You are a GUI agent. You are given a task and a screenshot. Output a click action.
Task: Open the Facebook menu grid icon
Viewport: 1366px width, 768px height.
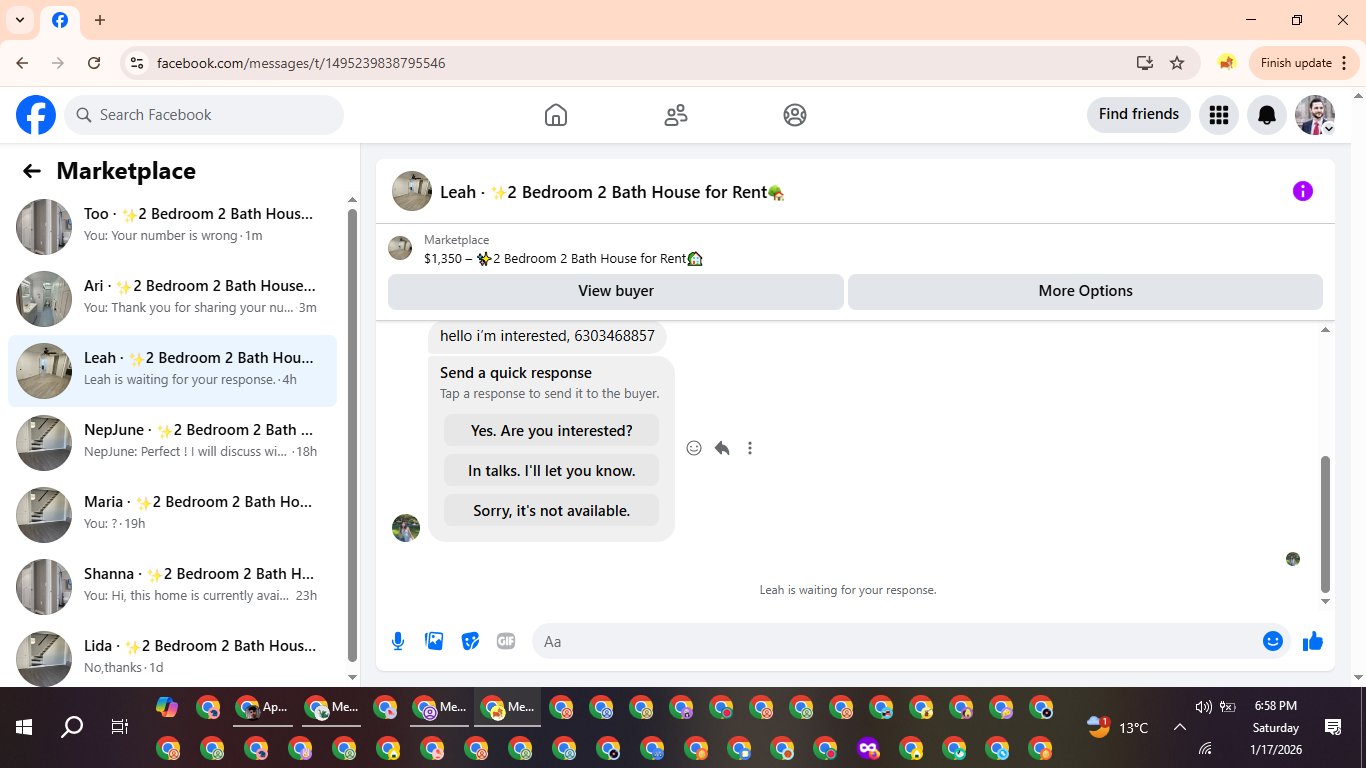point(1218,115)
